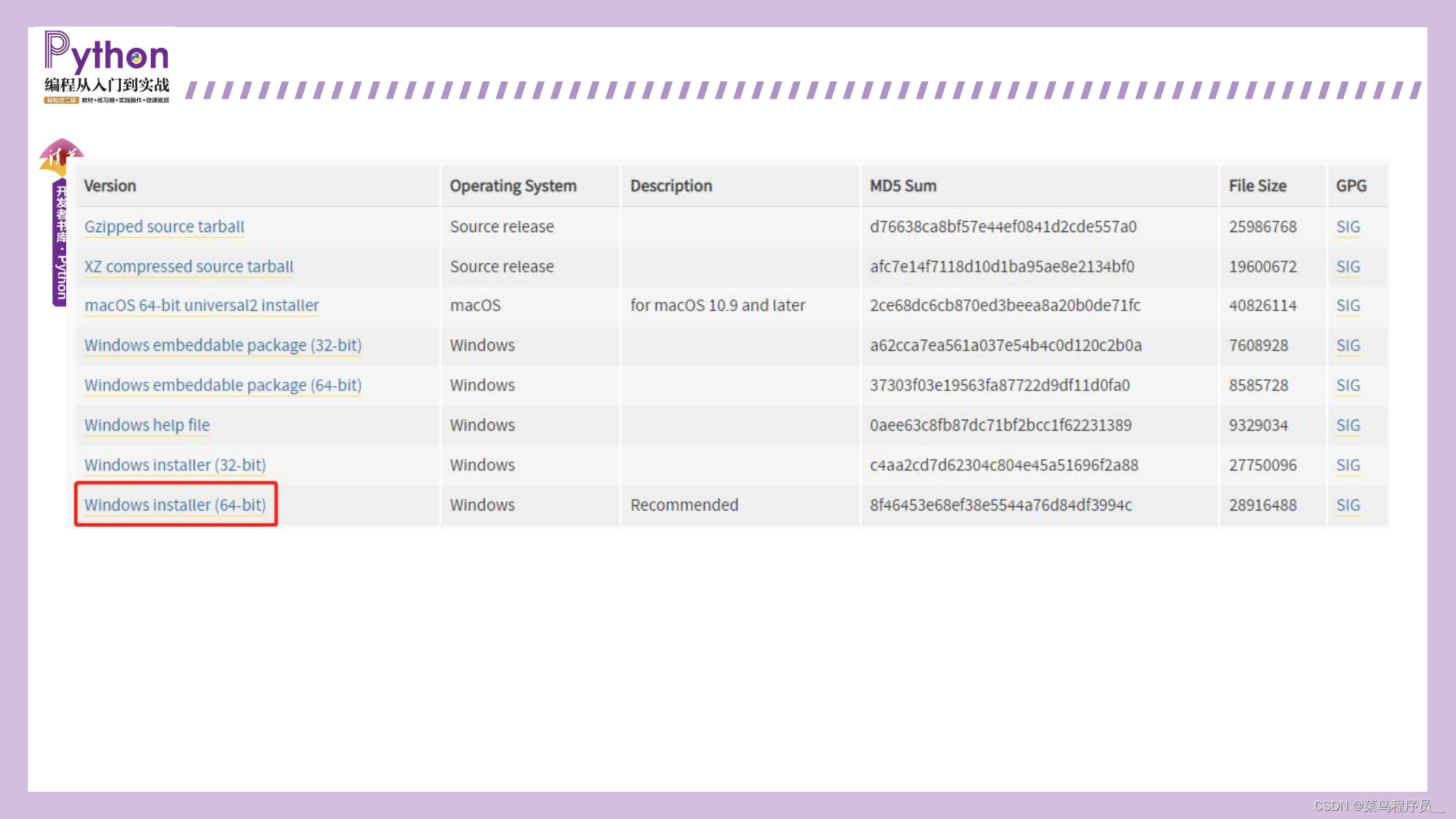The image size is (1456, 819).
Task: Download Windows installer (64-bit)
Action: tap(175, 505)
